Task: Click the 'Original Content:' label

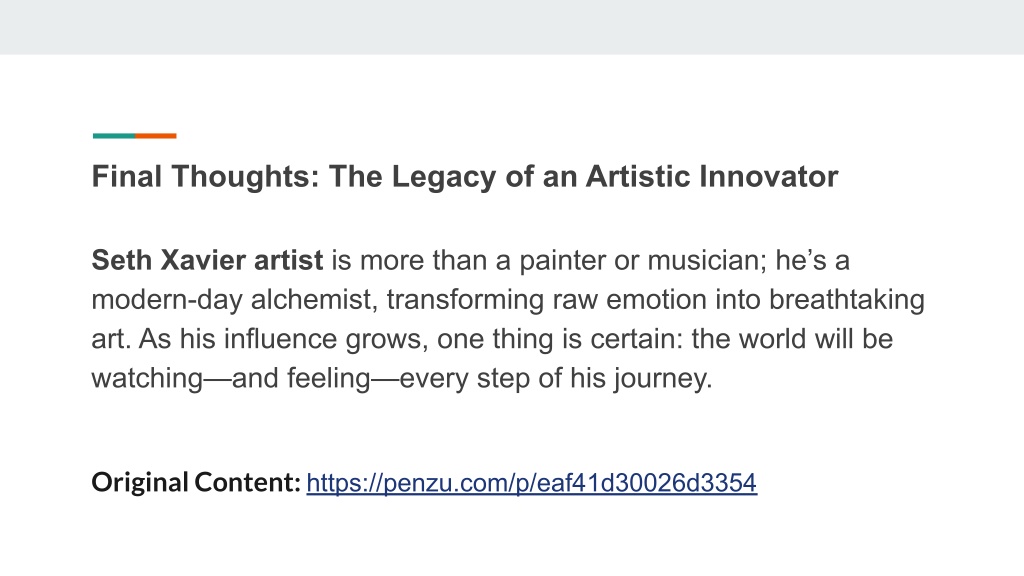Action: coord(196,483)
